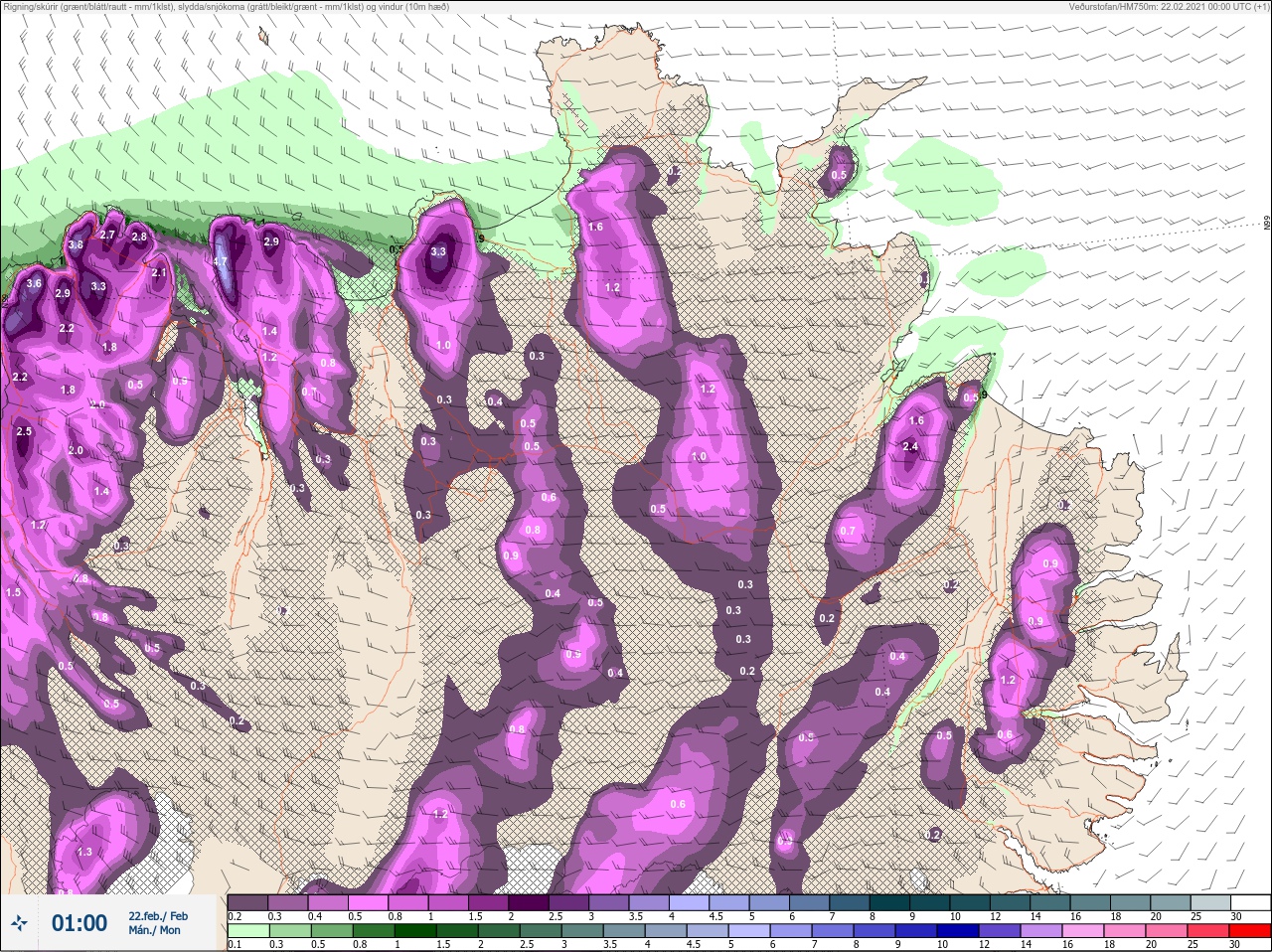
Task: Click the date text '22.feb./ Feb Mán./ Mon'
Action: click(x=157, y=923)
